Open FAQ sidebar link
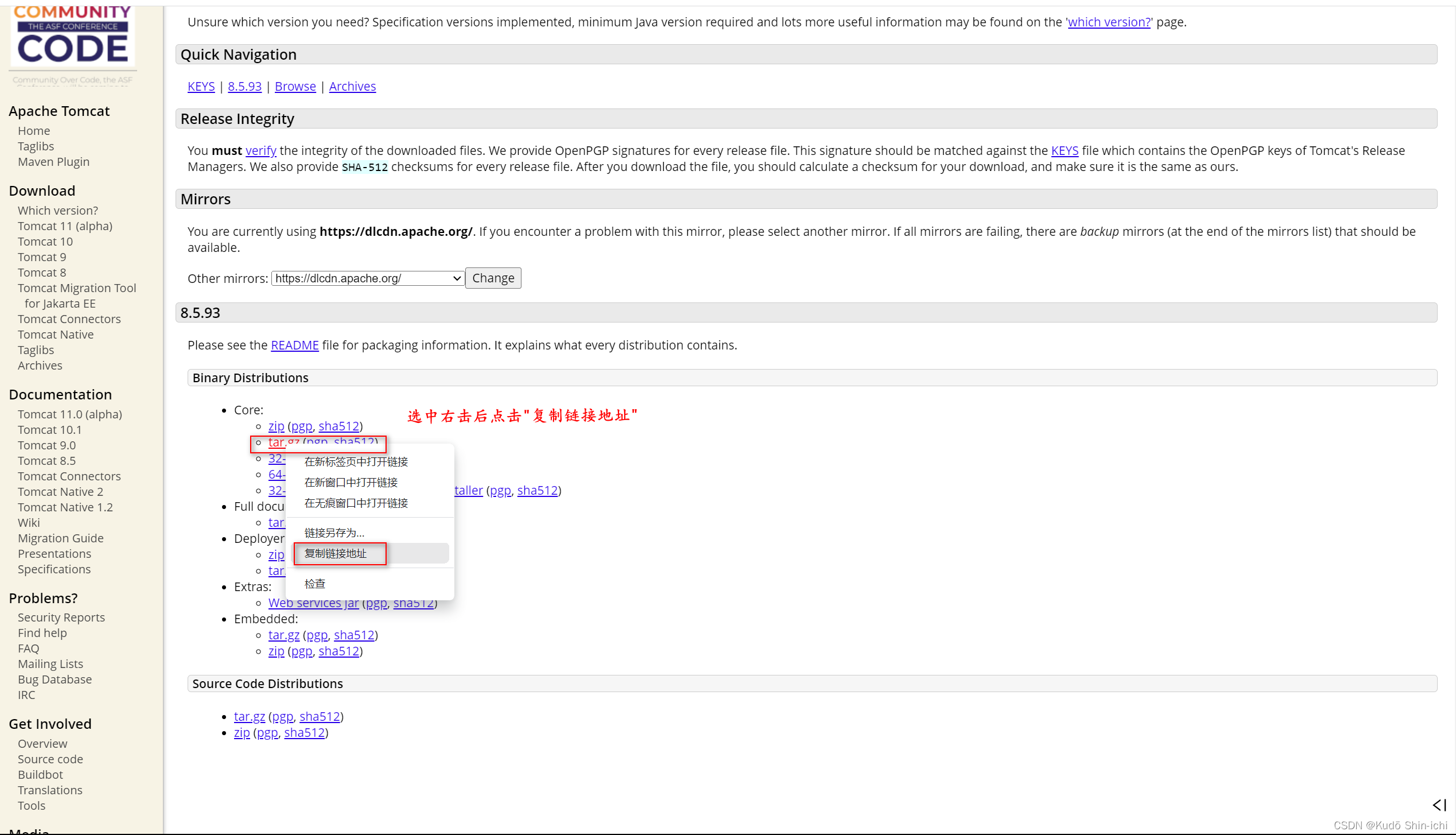The width and height of the screenshot is (1456, 835). [x=29, y=648]
